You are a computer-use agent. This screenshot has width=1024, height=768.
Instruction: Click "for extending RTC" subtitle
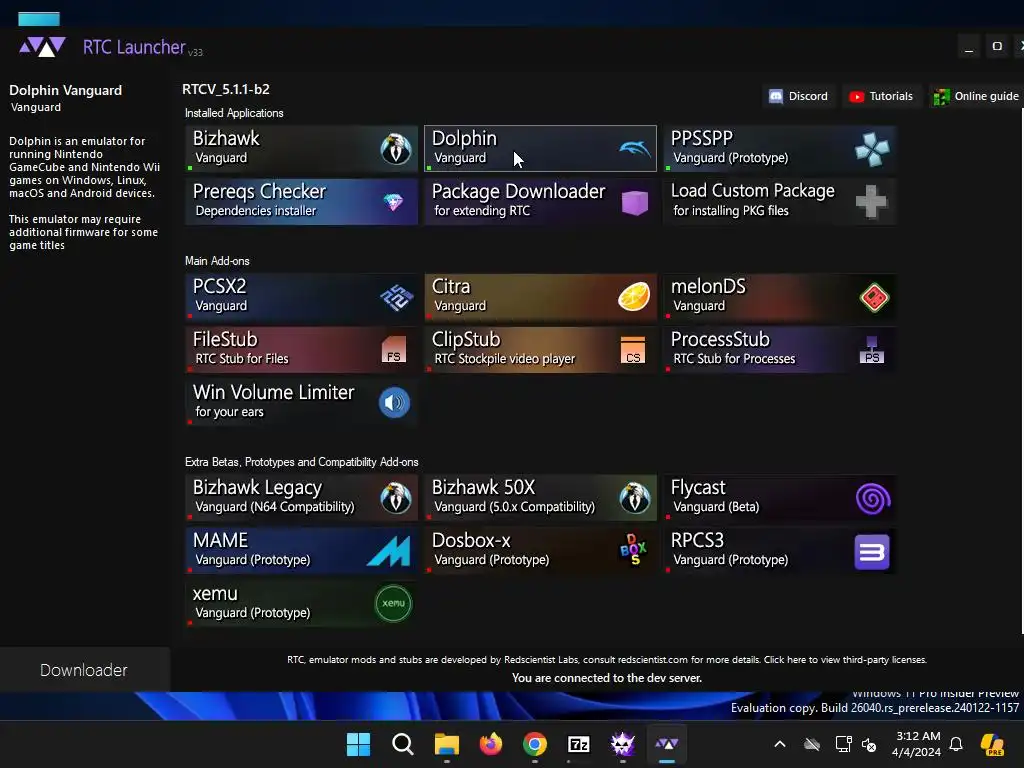point(482,211)
